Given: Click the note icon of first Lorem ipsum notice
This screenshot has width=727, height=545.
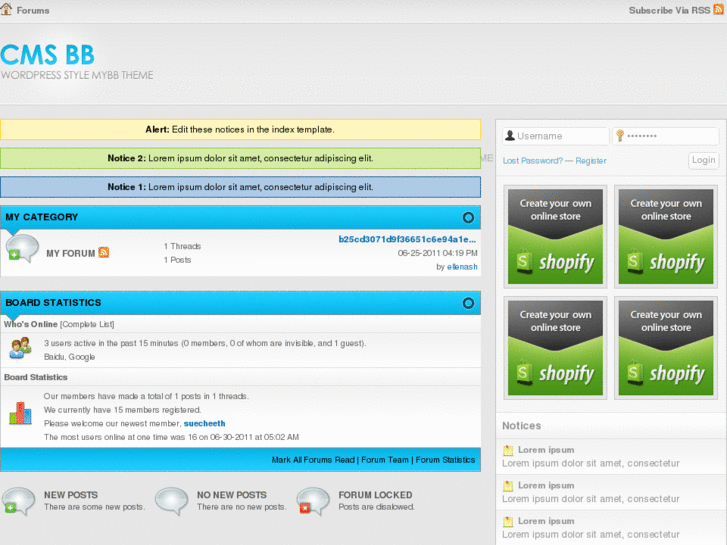Looking at the screenshot, I should click(x=508, y=450).
